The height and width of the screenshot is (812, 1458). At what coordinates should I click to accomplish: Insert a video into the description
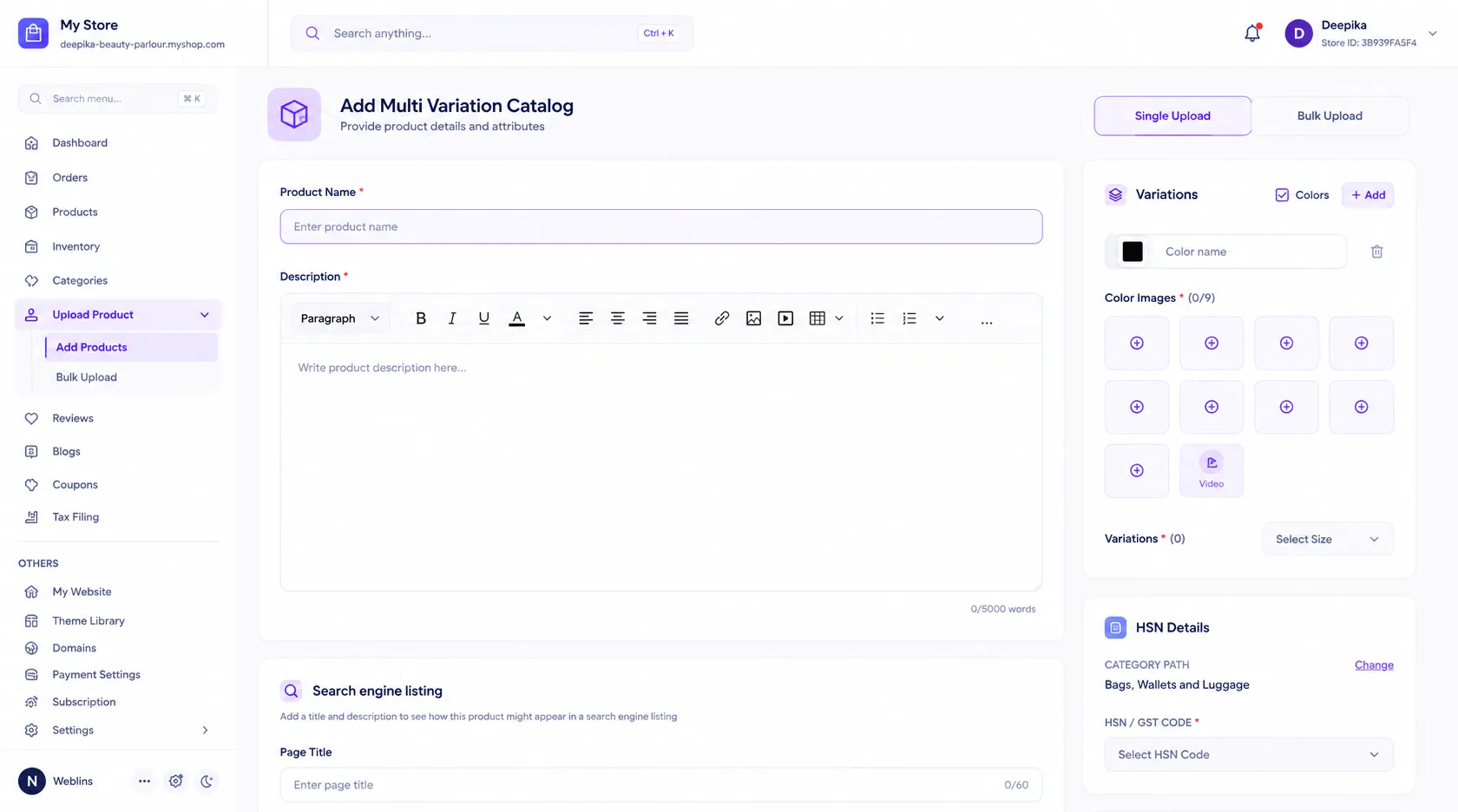[785, 318]
